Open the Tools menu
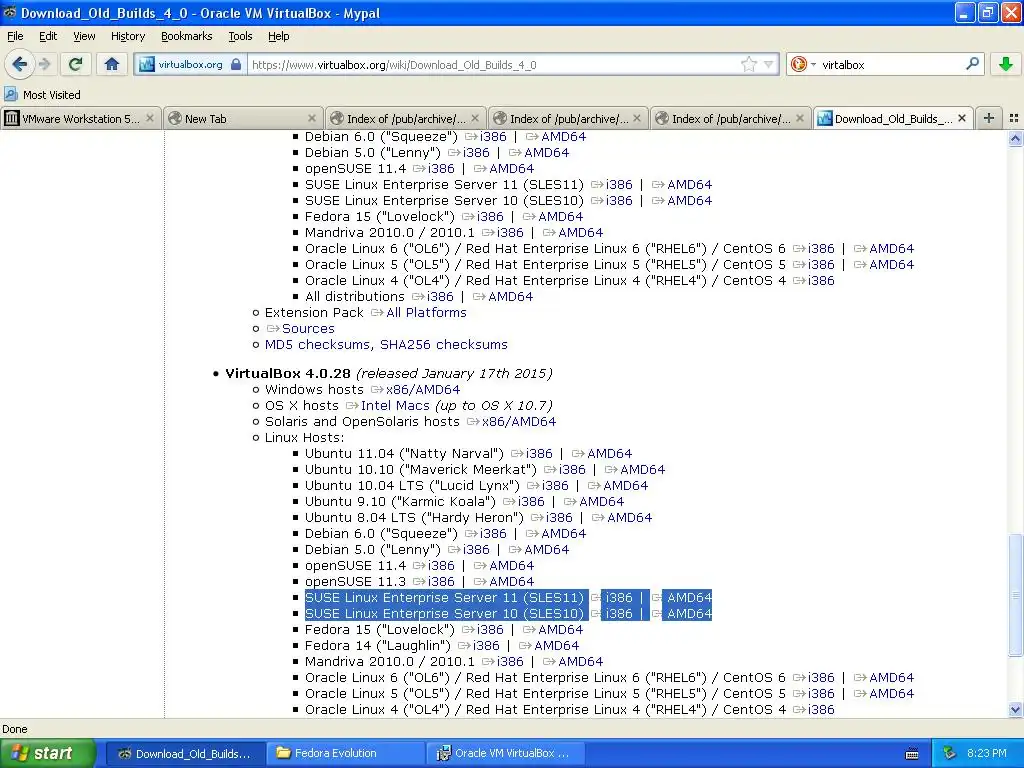 (x=240, y=36)
